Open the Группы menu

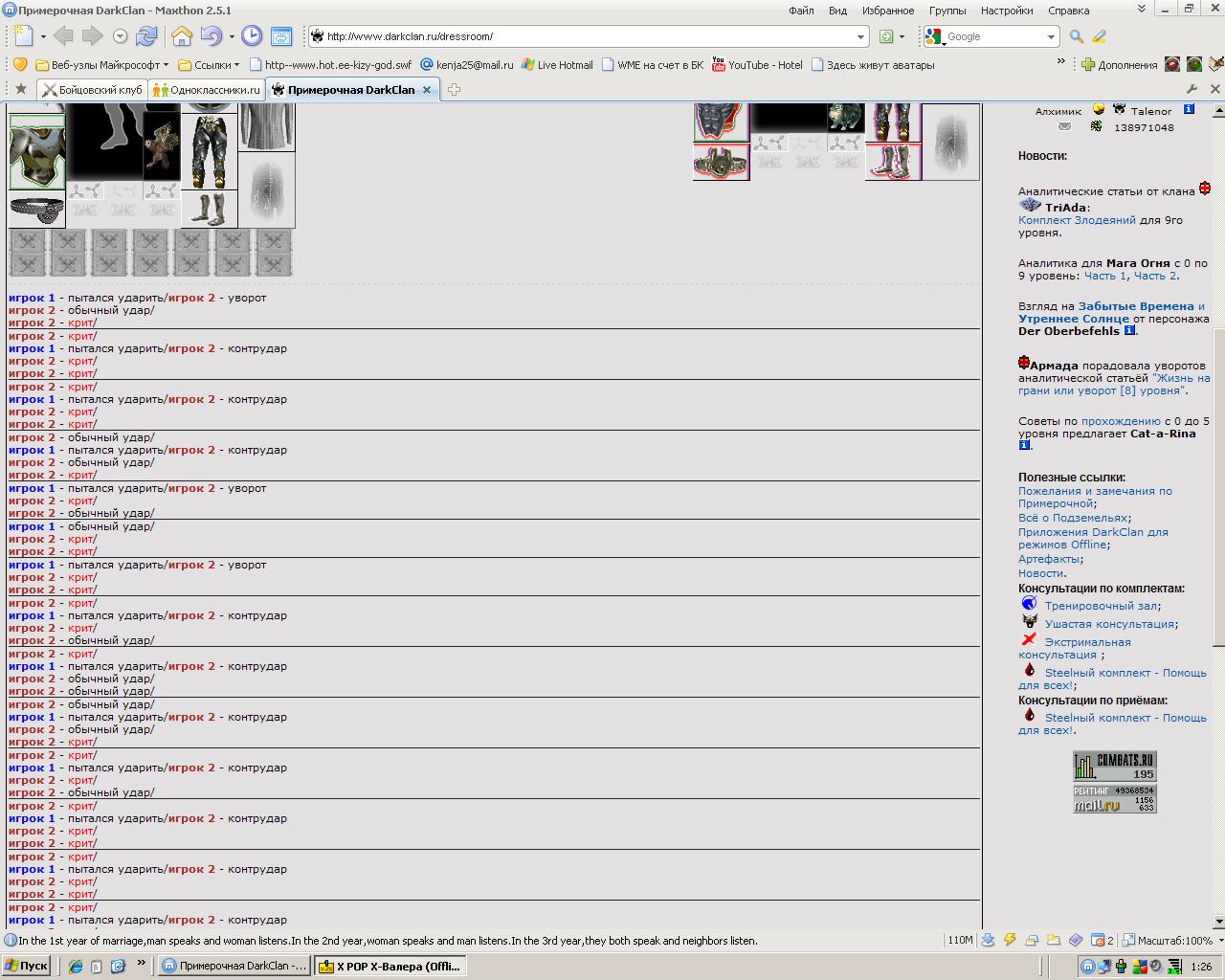(x=947, y=11)
